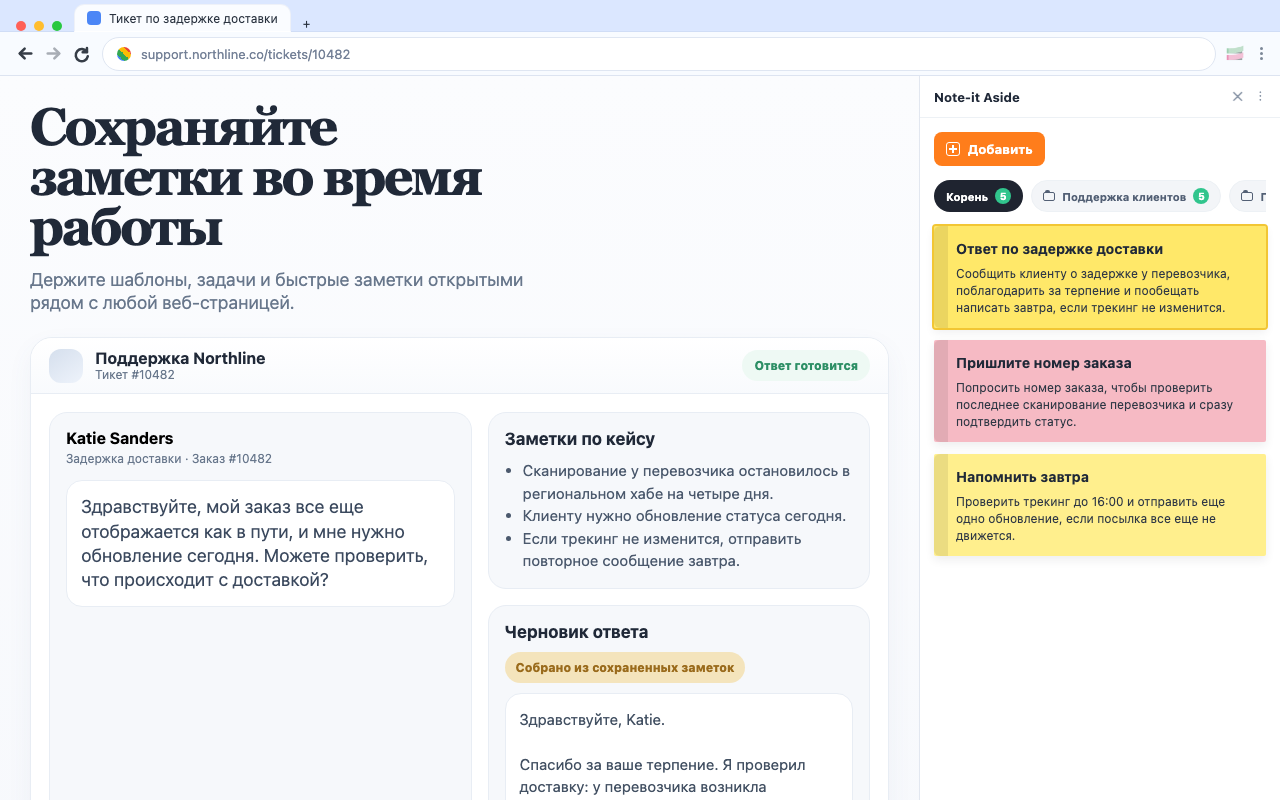This screenshot has width=1280, height=800.
Task: Click the Note-it sticky notes extension icon
Action: 1234,53
